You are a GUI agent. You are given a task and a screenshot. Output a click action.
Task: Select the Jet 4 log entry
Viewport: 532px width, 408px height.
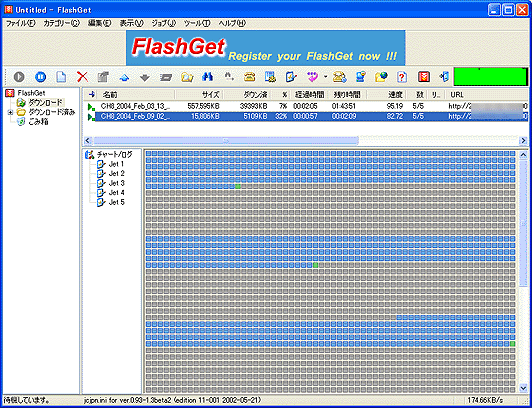tap(116, 193)
